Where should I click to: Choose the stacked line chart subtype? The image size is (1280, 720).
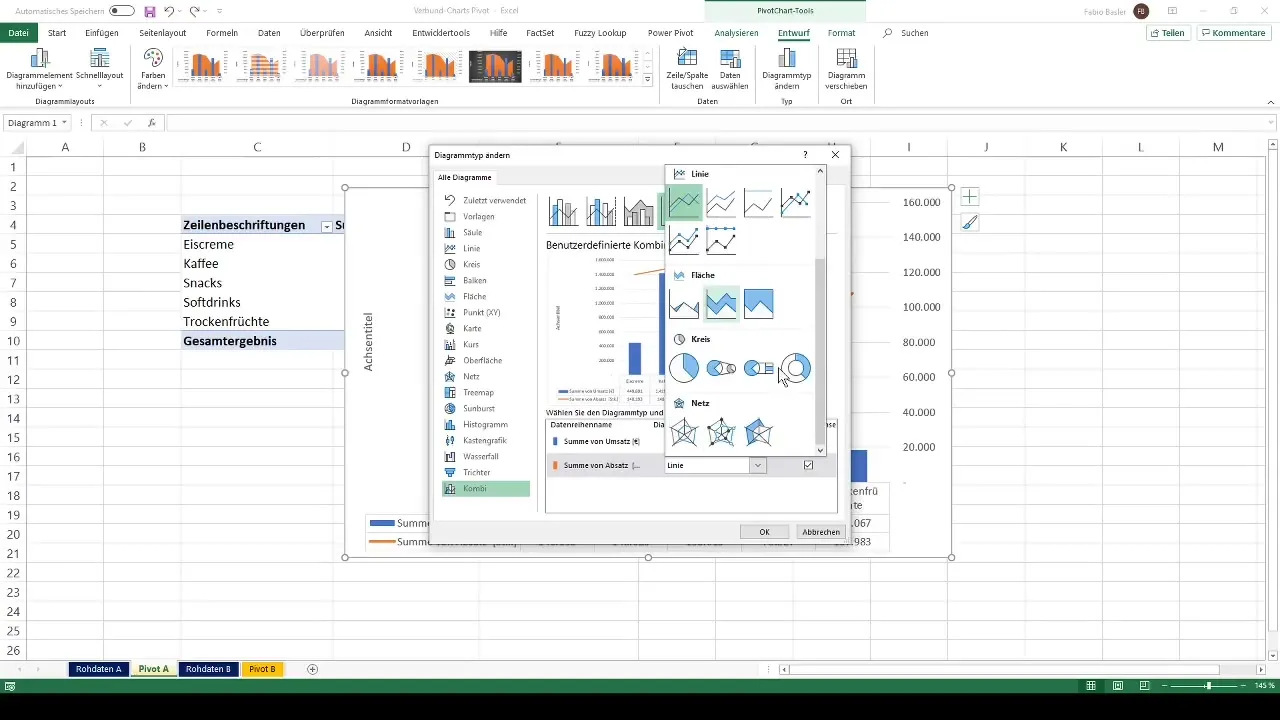[721, 203]
